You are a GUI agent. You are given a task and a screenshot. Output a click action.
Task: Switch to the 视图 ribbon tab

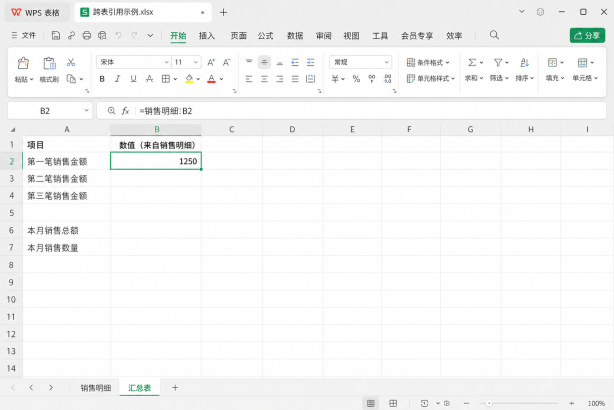pyautogui.click(x=351, y=36)
